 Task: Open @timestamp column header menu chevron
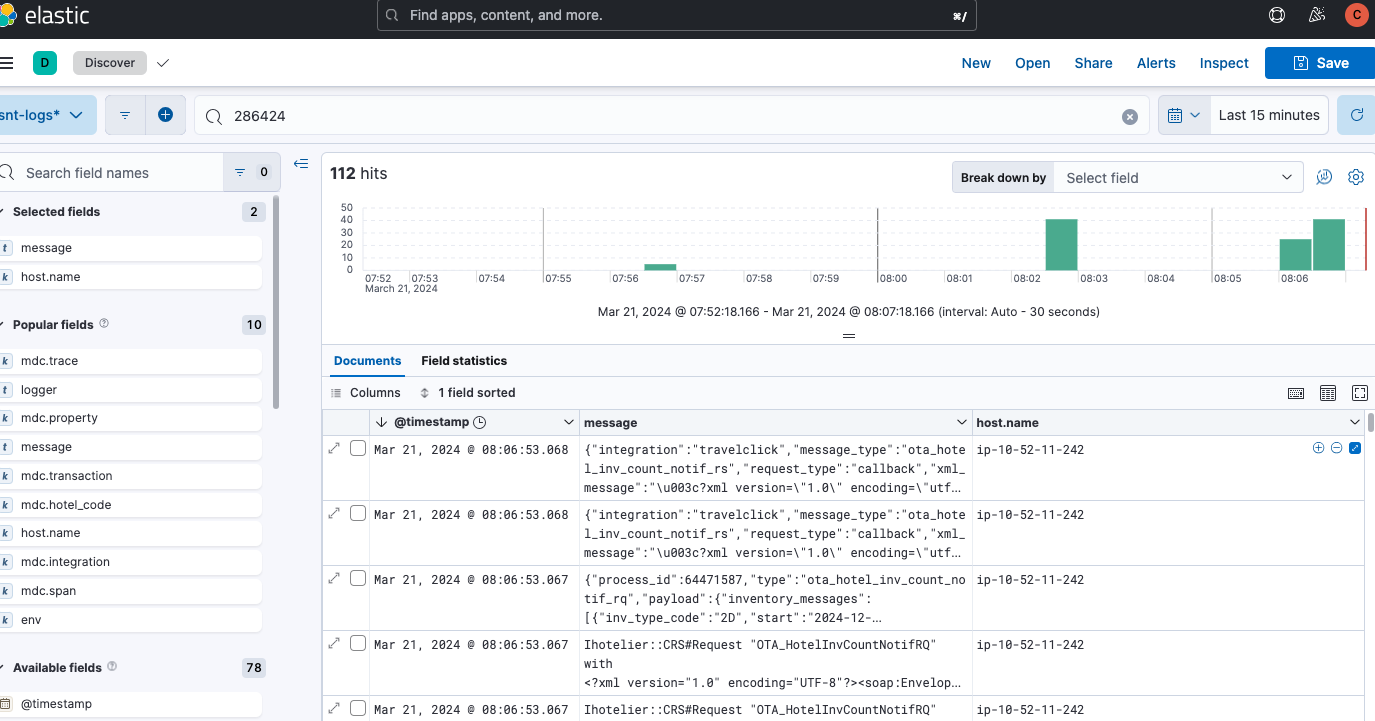click(x=569, y=422)
